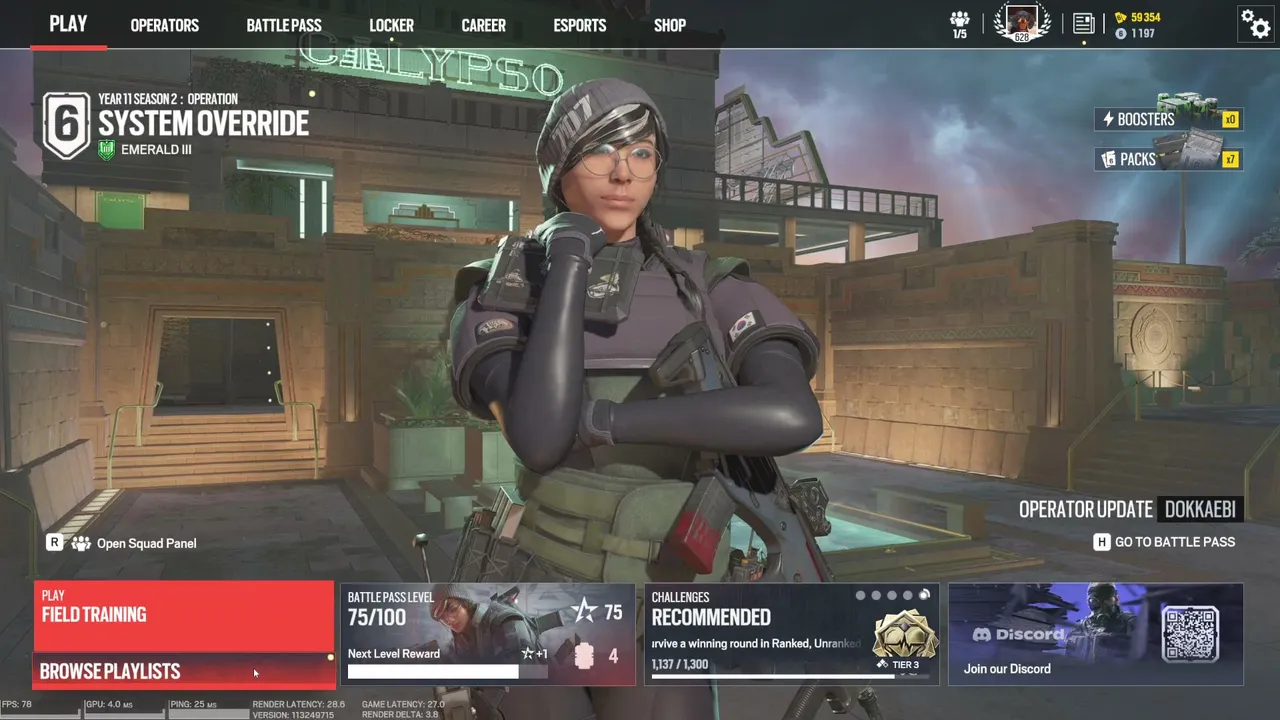Click the Render Latency: 28.6 readout

[x=299, y=704]
